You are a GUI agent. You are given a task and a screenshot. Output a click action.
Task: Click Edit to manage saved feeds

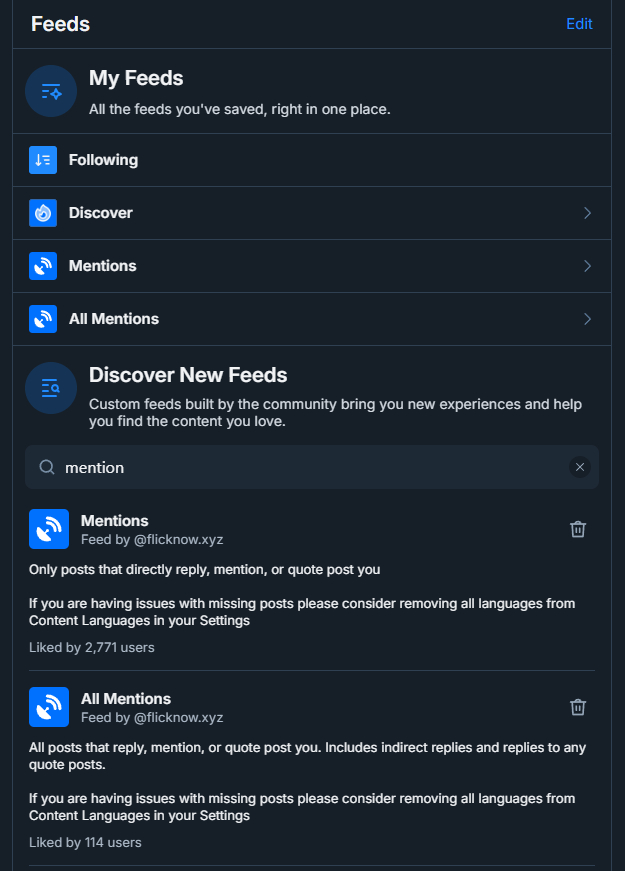tap(579, 24)
